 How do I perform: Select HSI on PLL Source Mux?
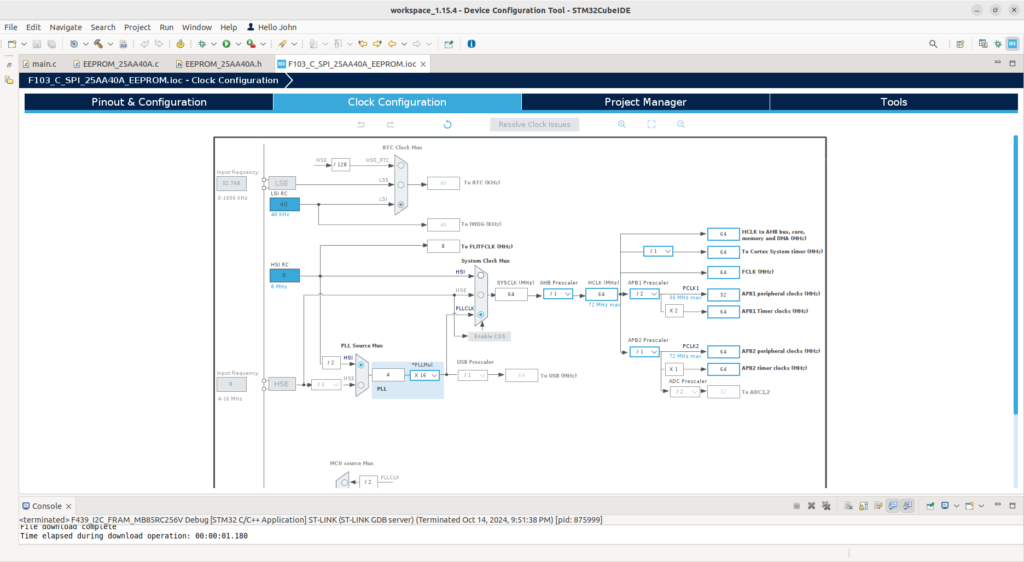(360, 365)
